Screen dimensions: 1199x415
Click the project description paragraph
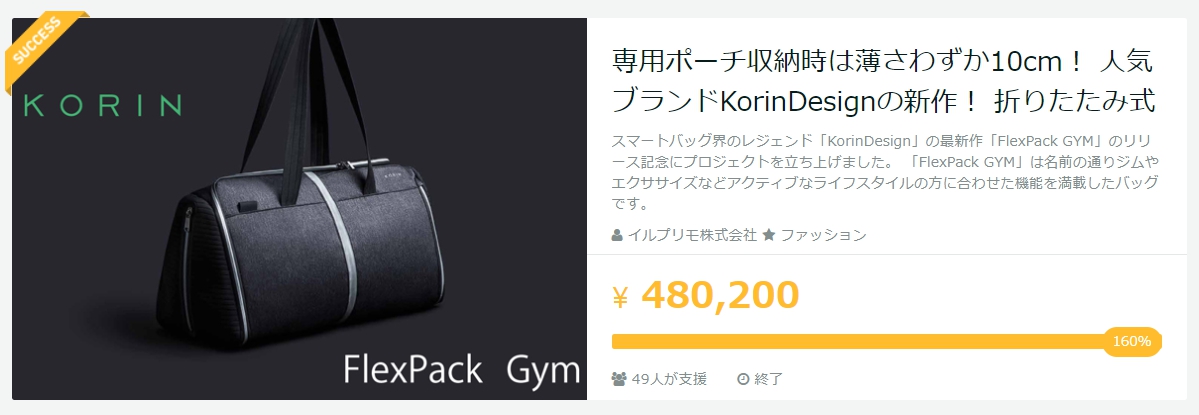click(885, 173)
